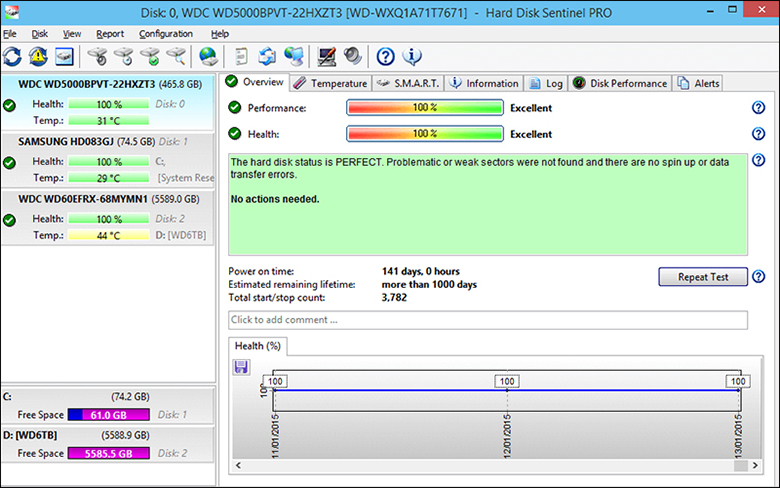The image size is (780, 488).
Task: Click the disk with magnifier toolbar icon
Action: pos(175,56)
